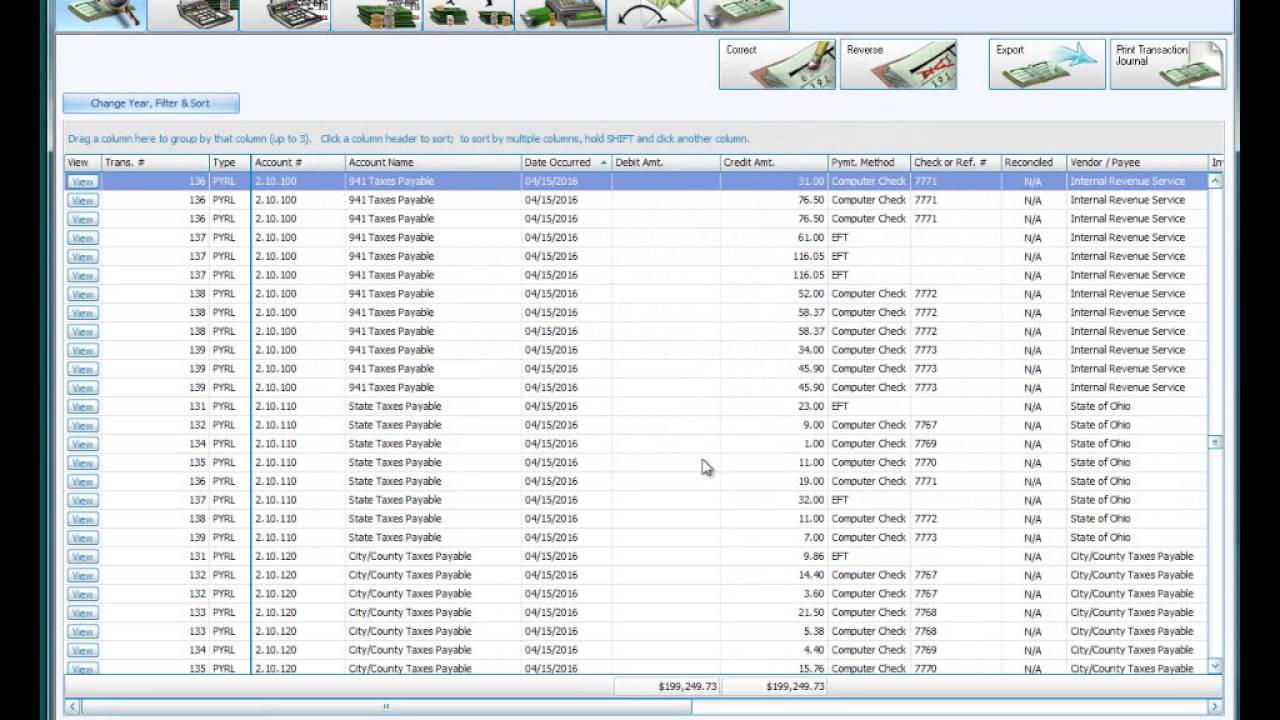Click the cash register toolbar icon
This screenshot has height=720, width=1280.
coord(561,14)
